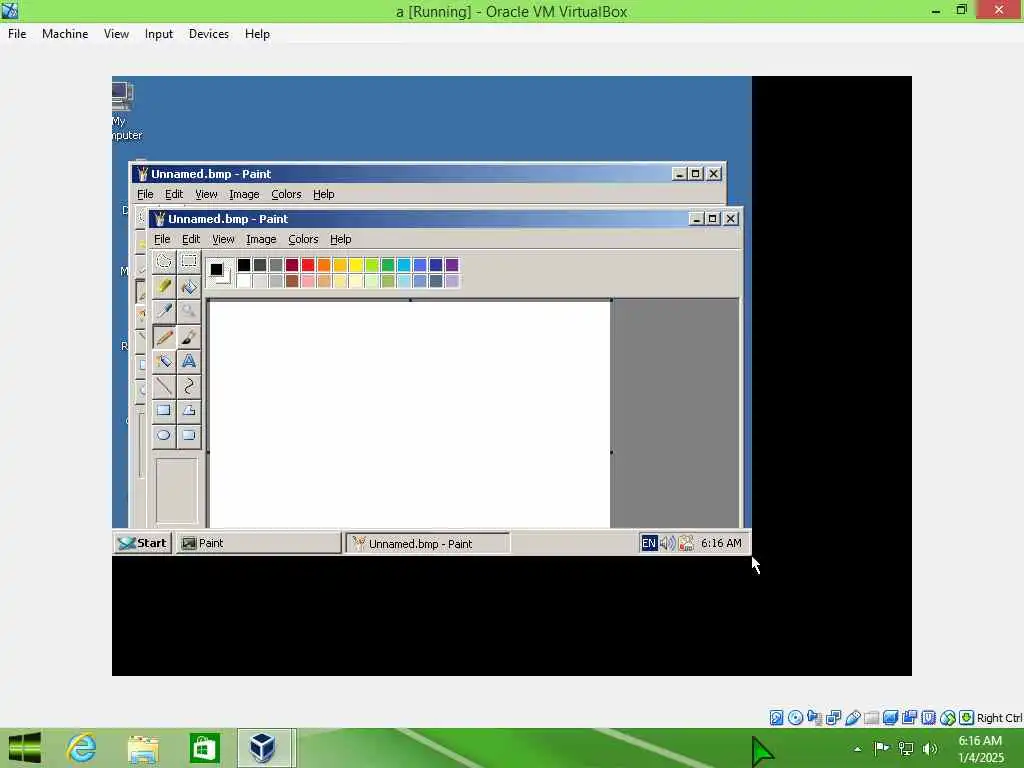Choose the Curve tool
Screen dimensions: 1024x768
[x=189, y=386]
